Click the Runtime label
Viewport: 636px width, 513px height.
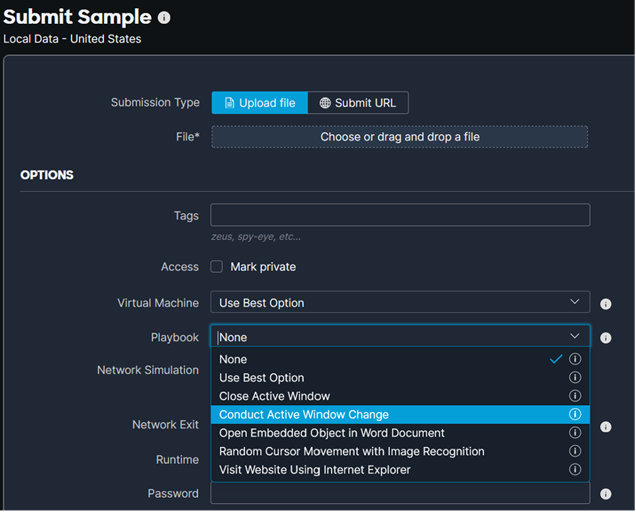(x=177, y=459)
